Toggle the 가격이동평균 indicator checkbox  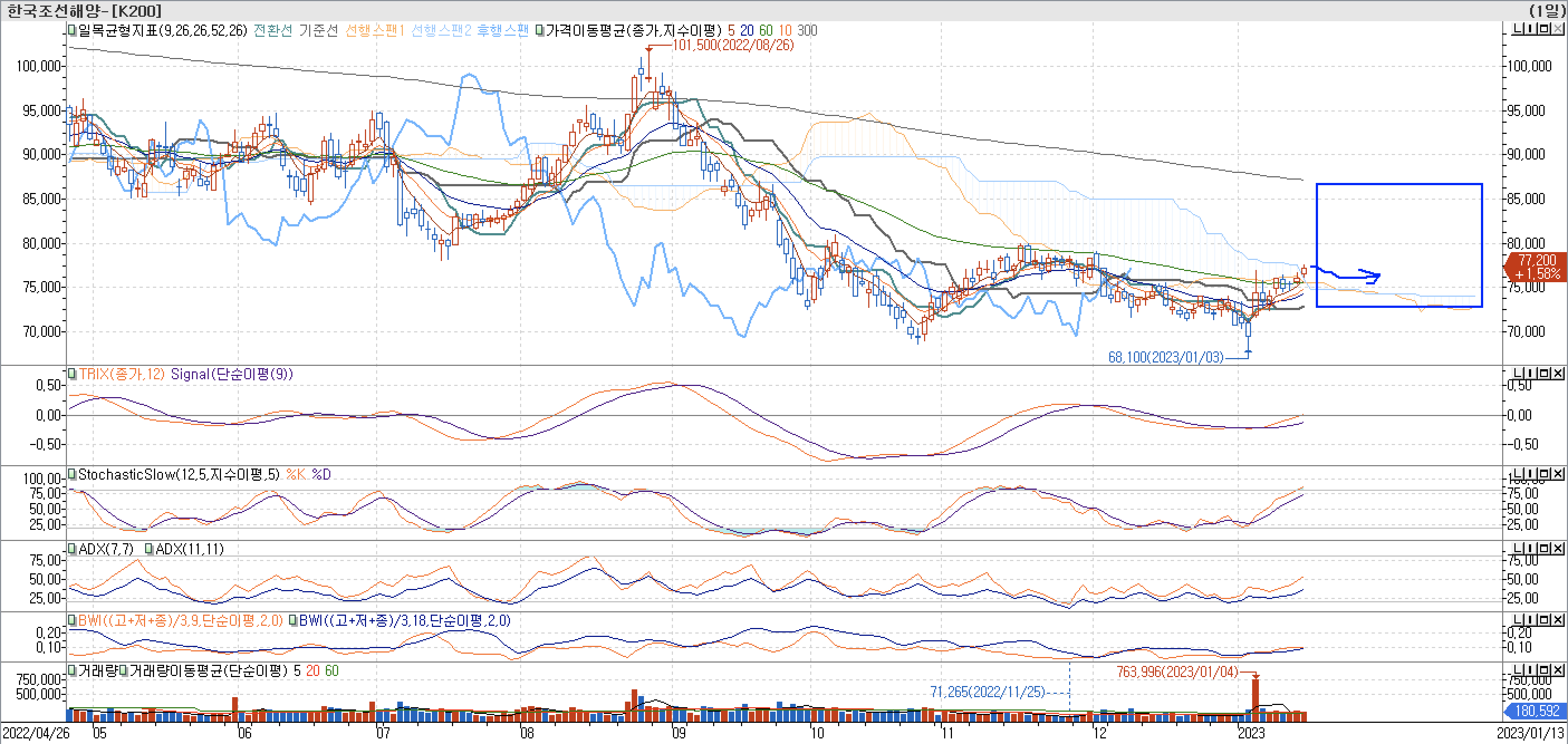(x=539, y=30)
